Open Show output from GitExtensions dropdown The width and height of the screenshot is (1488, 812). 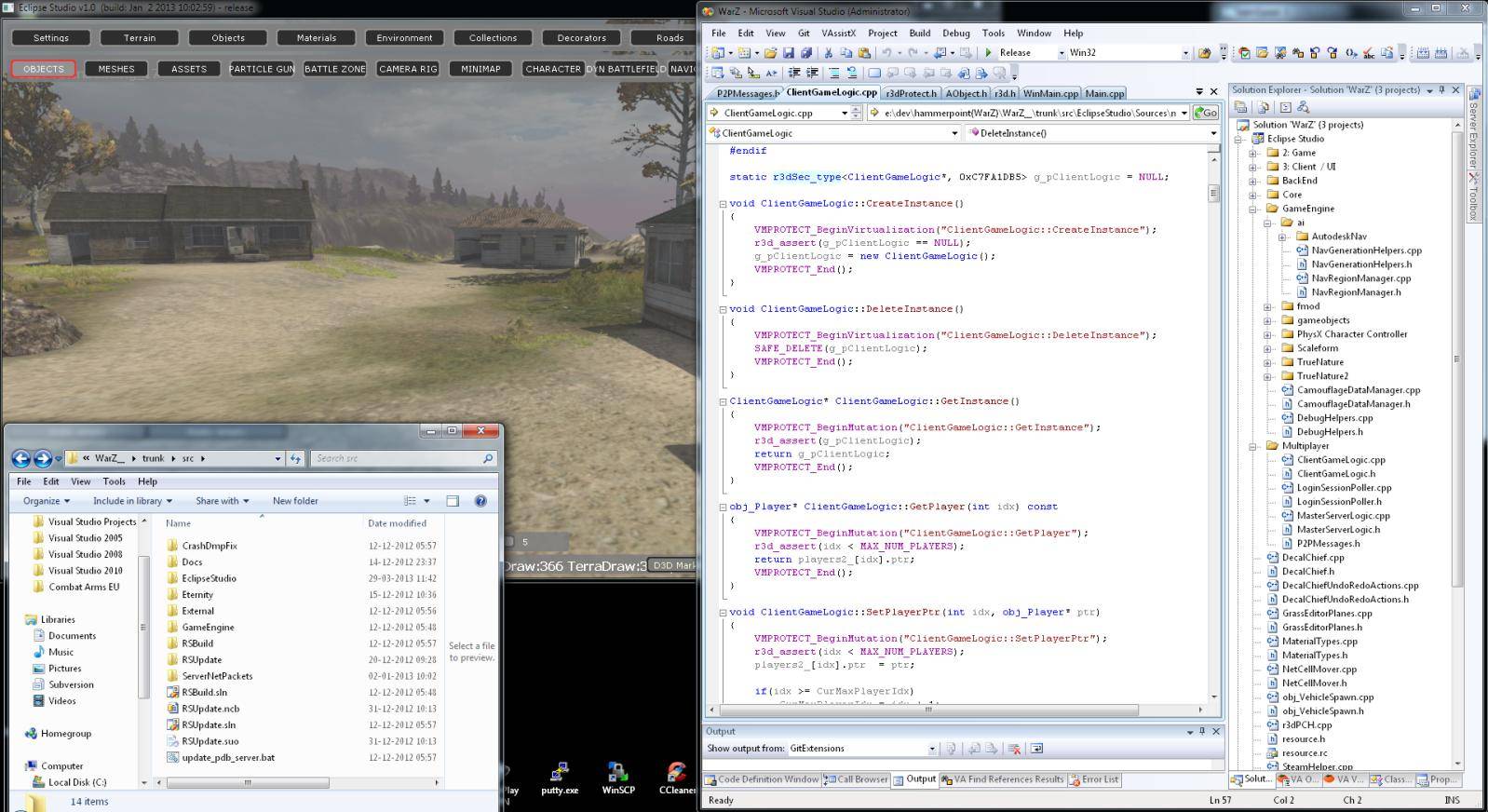coord(931,749)
